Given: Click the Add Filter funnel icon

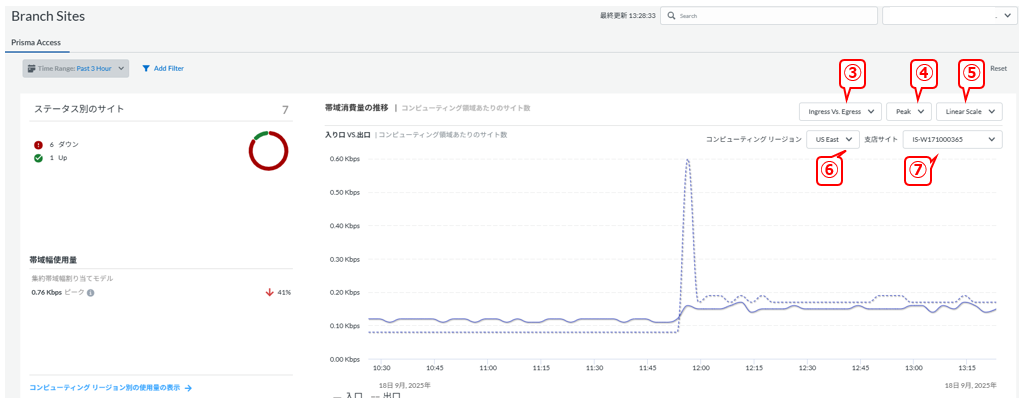Looking at the screenshot, I should point(146,69).
